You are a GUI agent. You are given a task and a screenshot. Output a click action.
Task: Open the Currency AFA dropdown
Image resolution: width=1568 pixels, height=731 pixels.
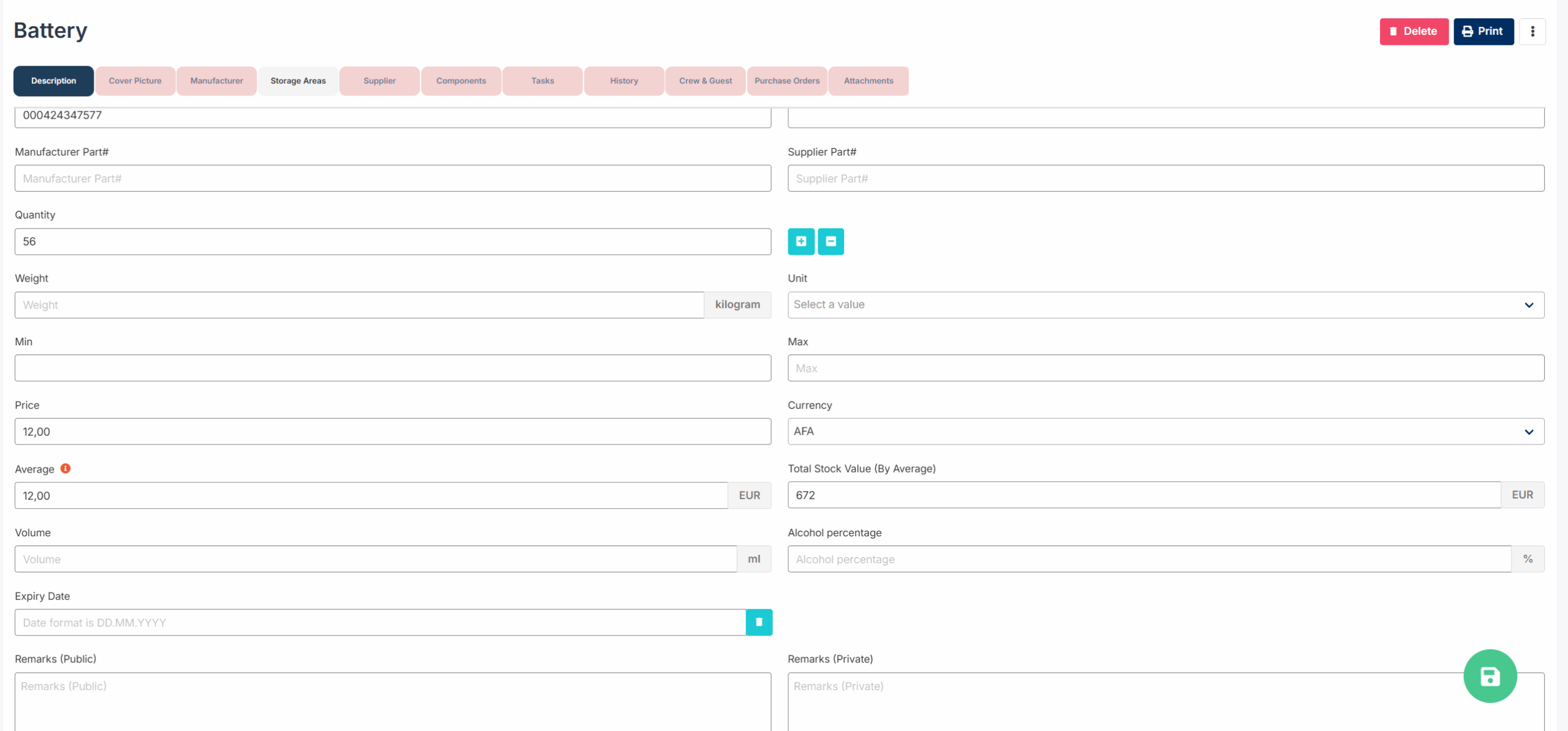1166,432
